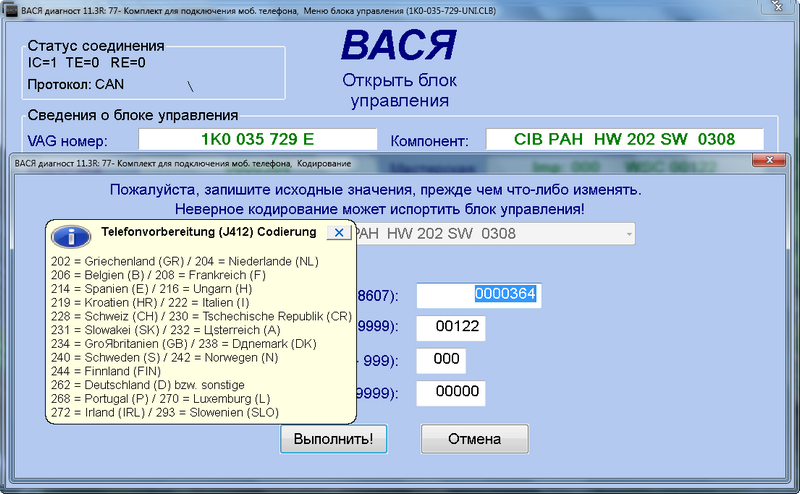Click the VAG номер: label
This screenshot has height=494, width=800.
coord(67,141)
